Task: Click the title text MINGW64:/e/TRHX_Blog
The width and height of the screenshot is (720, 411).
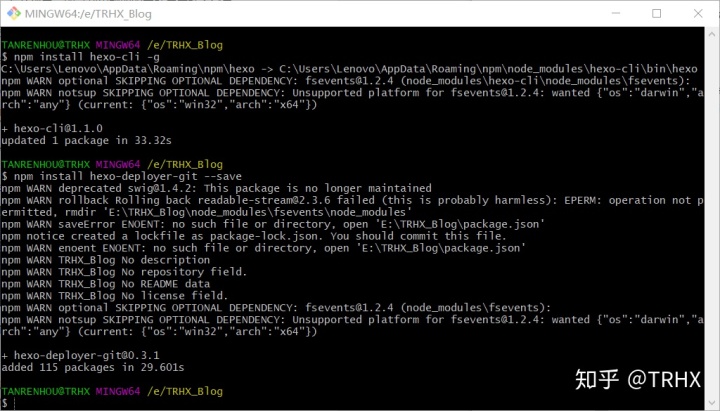Action: point(88,14)
